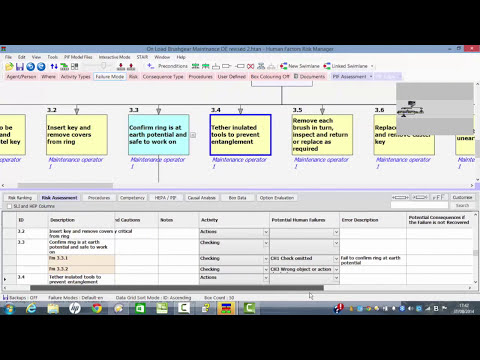480x360 pixels.
Task: Switch to the Risk Ranking tab
Action: click(x=20, y=198)
